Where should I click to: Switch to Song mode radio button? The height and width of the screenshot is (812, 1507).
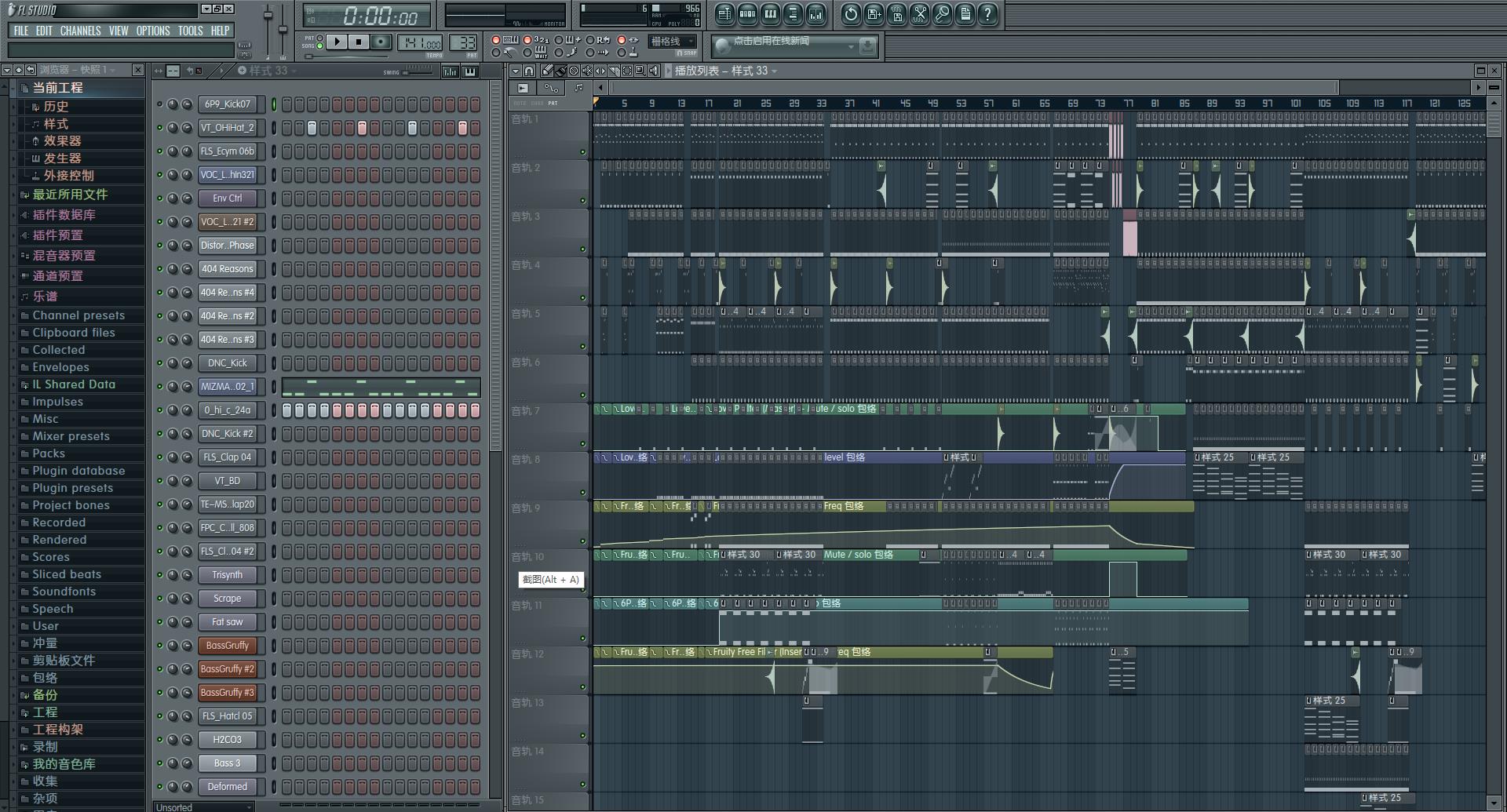[319, 46]
